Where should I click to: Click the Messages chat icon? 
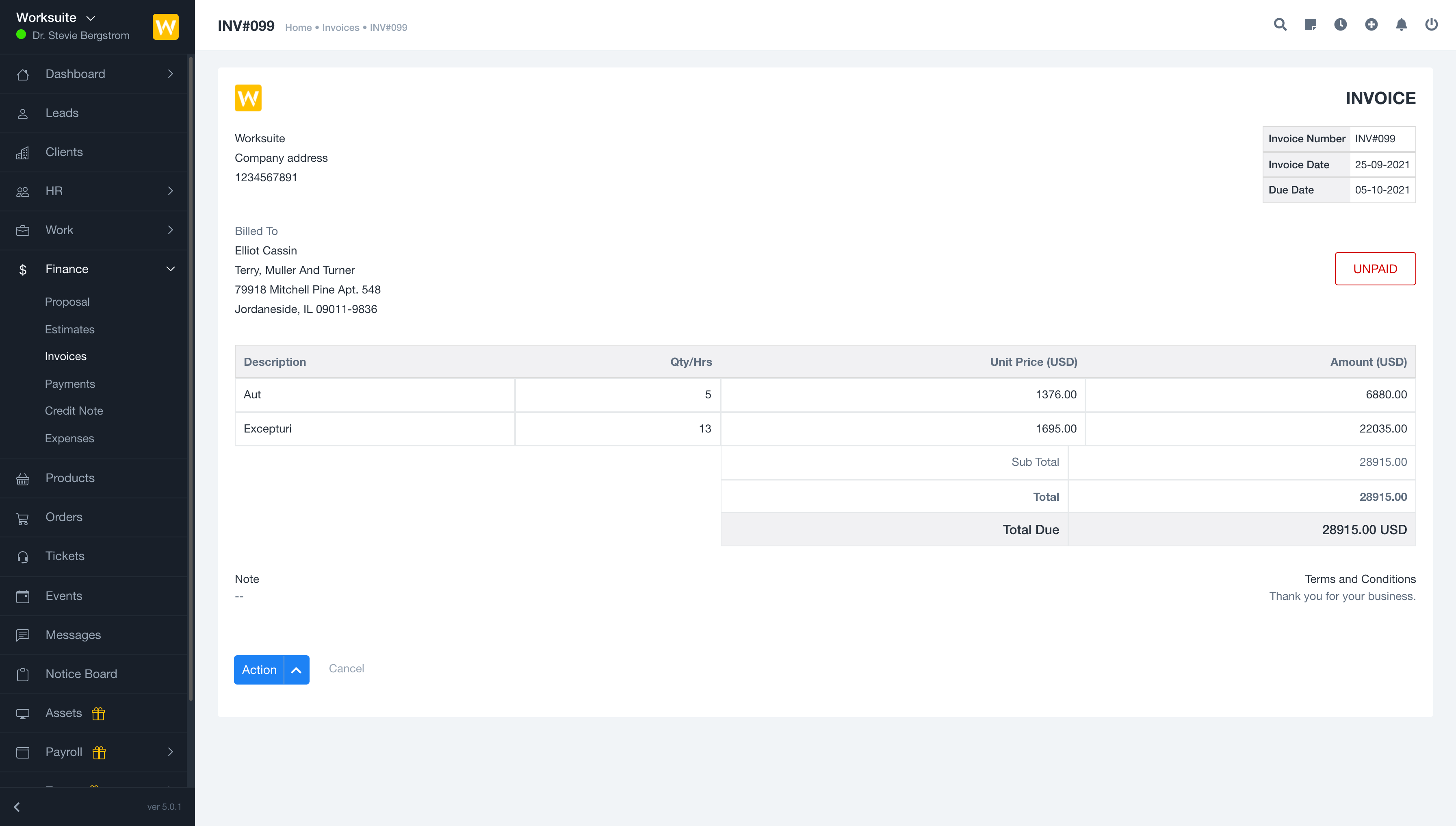23,635
